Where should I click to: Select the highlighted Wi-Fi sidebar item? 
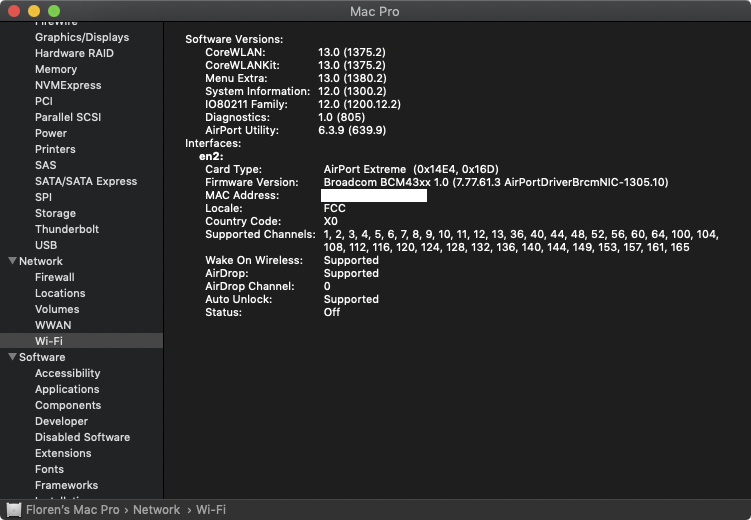click(x=81, y=341)
